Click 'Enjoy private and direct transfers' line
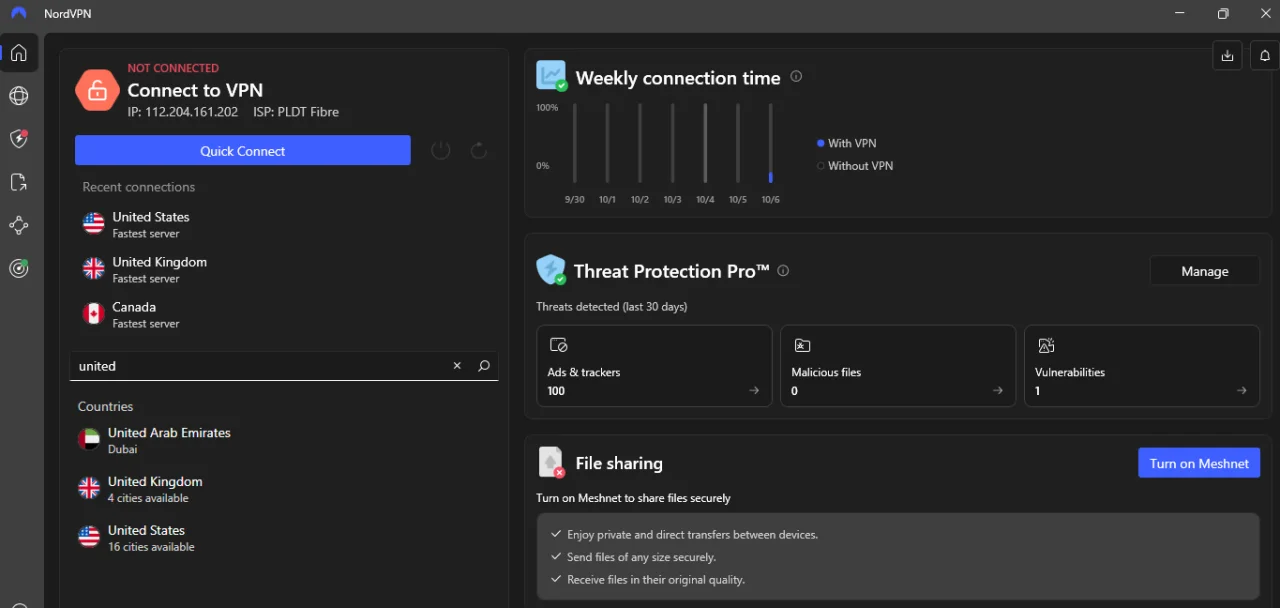This screenshot has height=608, width=1280. click(692, 535)
